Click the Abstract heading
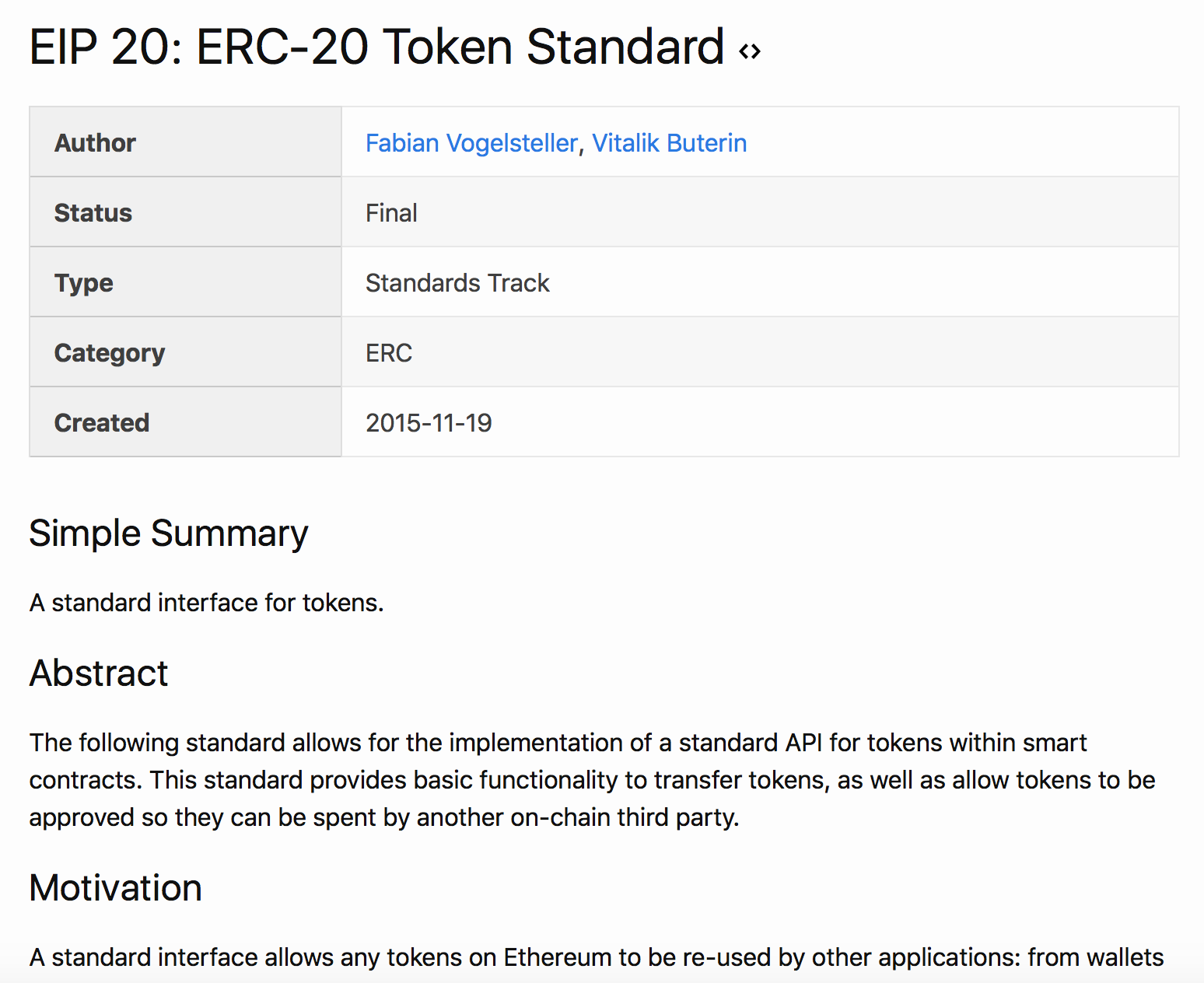Screen dimensions: 1204x983 tap(99, 673)
